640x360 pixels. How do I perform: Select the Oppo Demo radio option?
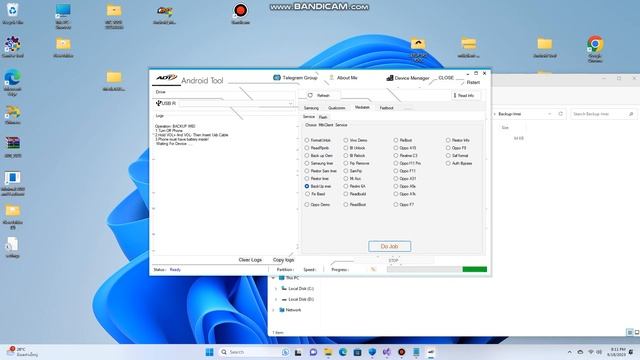tap(307, 204)
